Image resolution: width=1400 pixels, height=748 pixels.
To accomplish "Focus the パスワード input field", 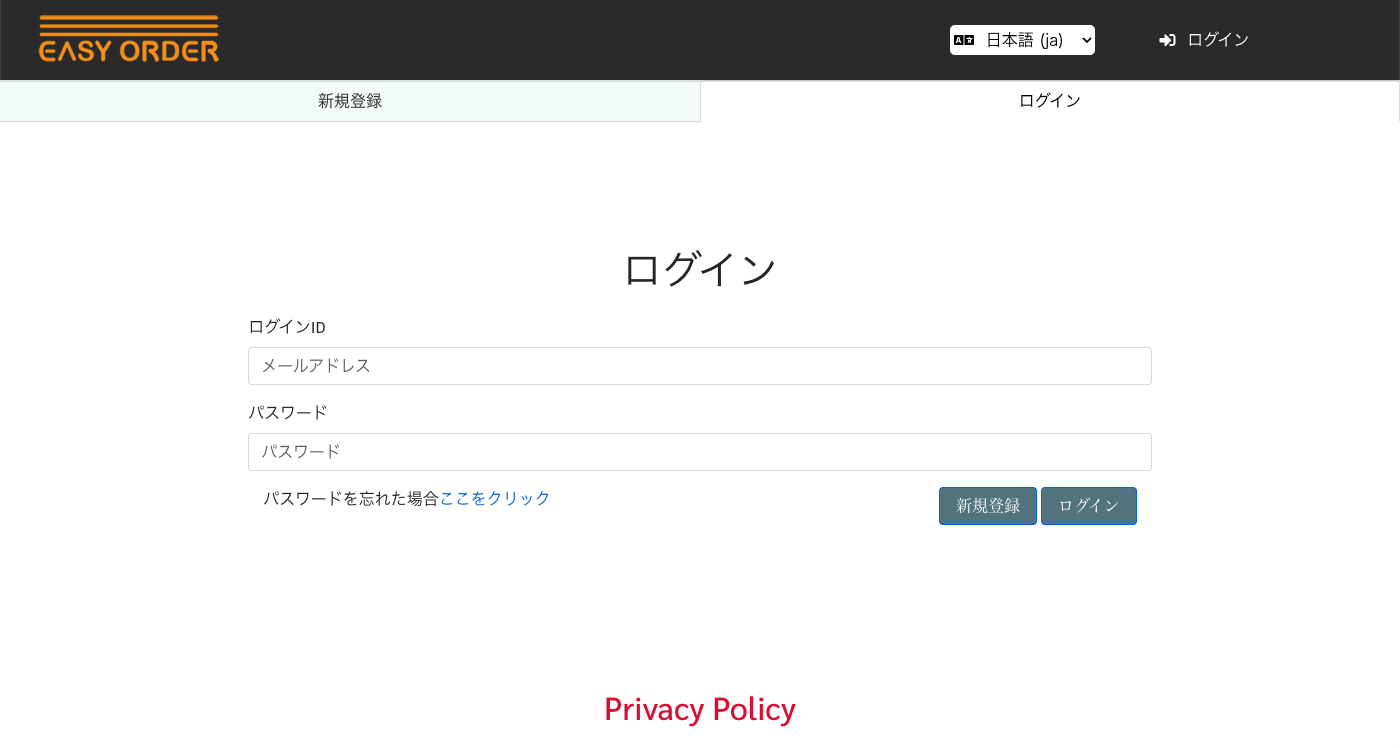I will (699, 452).
